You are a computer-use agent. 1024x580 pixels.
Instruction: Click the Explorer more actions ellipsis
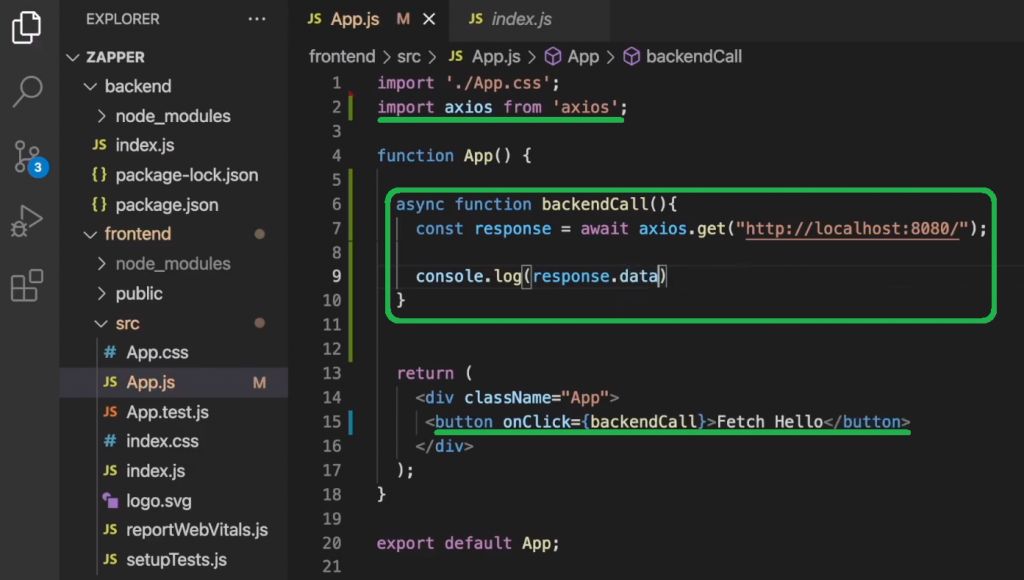(257, 19)
